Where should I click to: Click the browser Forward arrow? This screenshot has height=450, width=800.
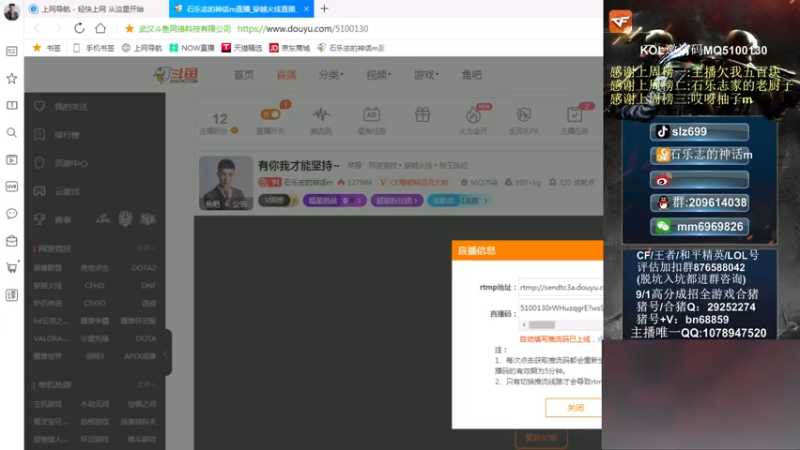[x=58, y=29]
